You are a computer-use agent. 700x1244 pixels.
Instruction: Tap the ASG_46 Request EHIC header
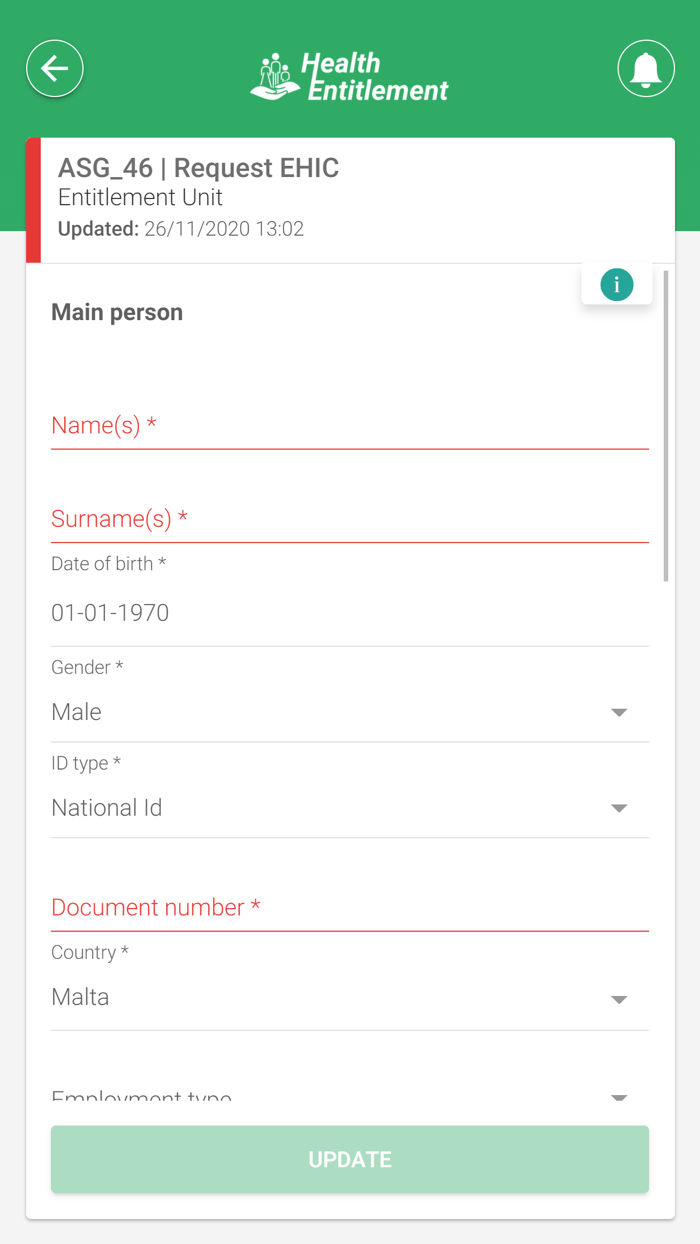(x=198, y=168)
